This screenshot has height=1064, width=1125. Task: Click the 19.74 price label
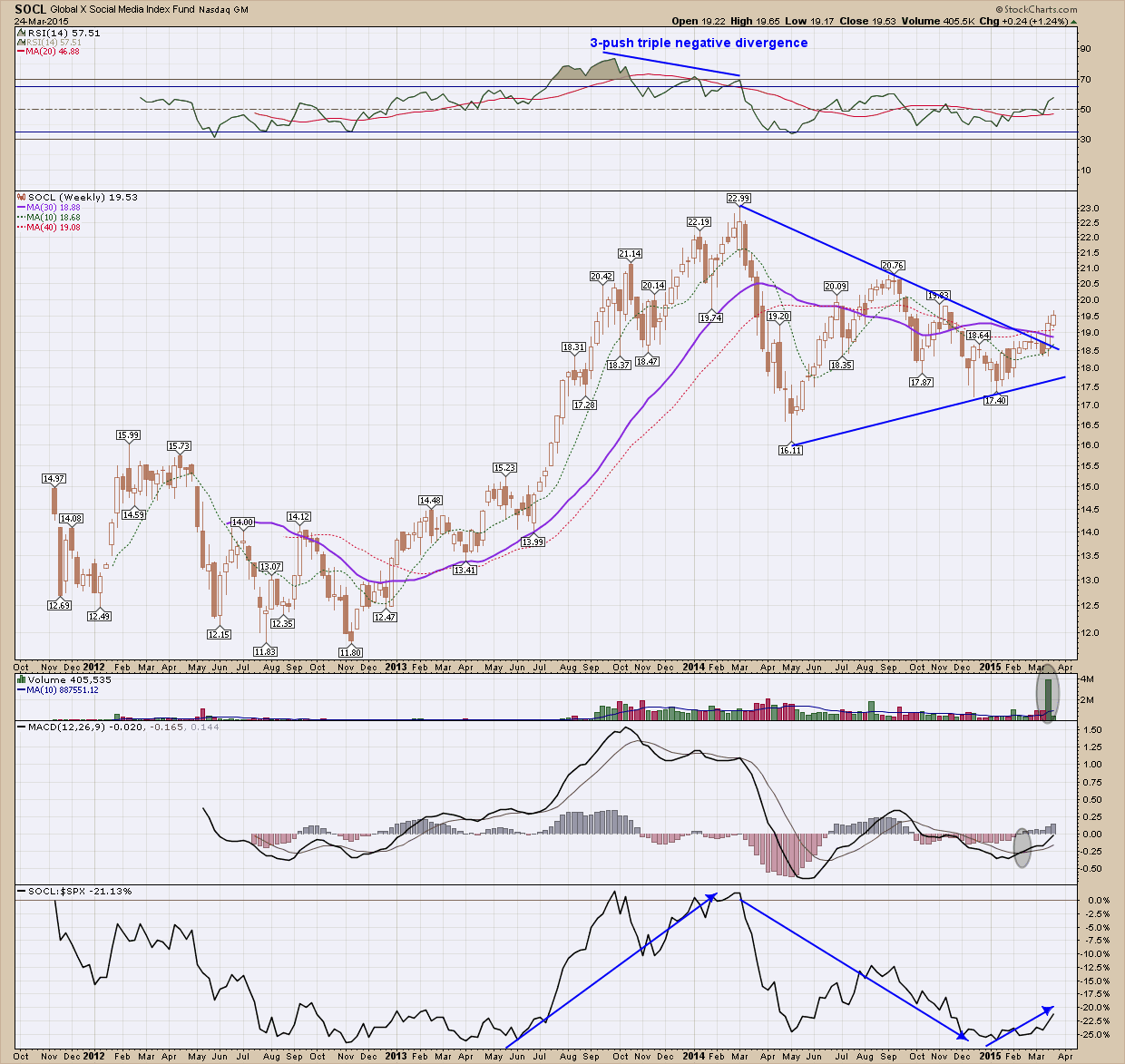pyautogui.click(x=710, y=317)
